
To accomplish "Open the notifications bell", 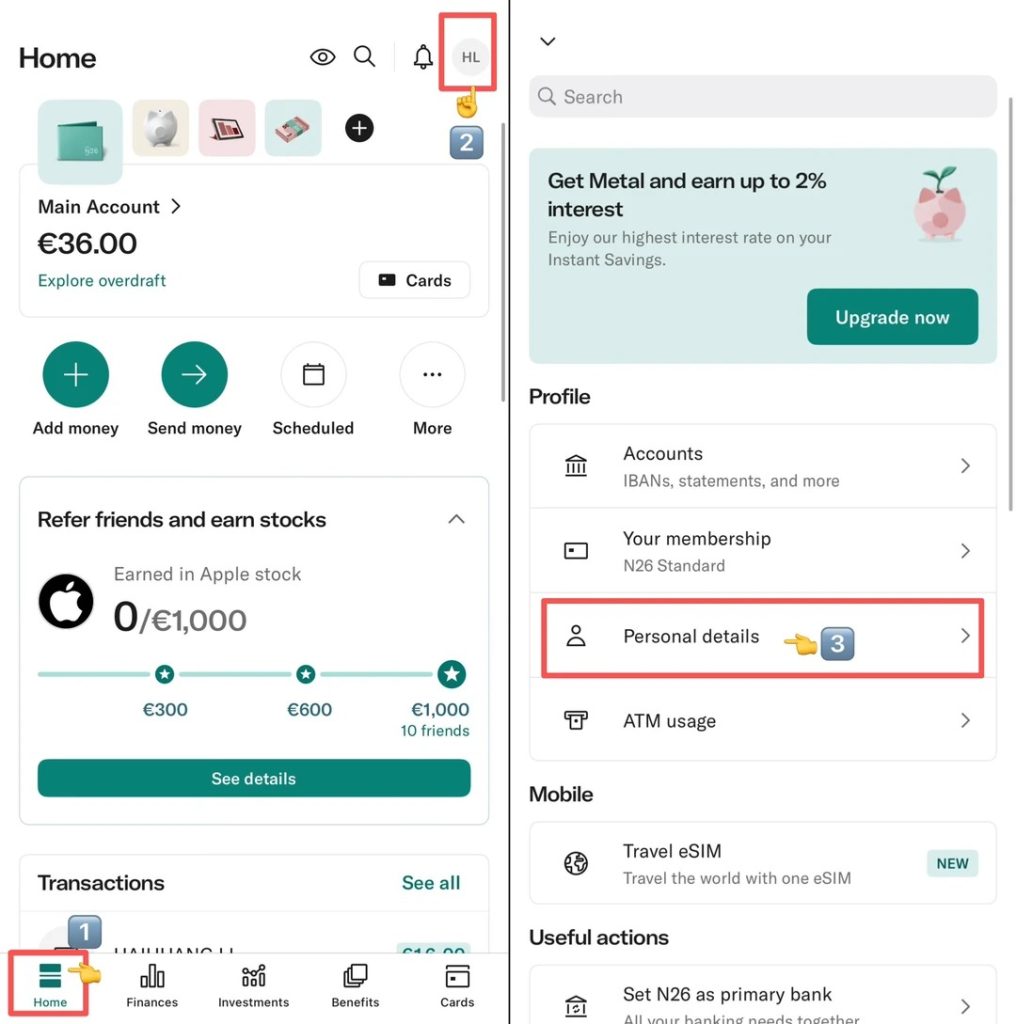I will (423, 57).
